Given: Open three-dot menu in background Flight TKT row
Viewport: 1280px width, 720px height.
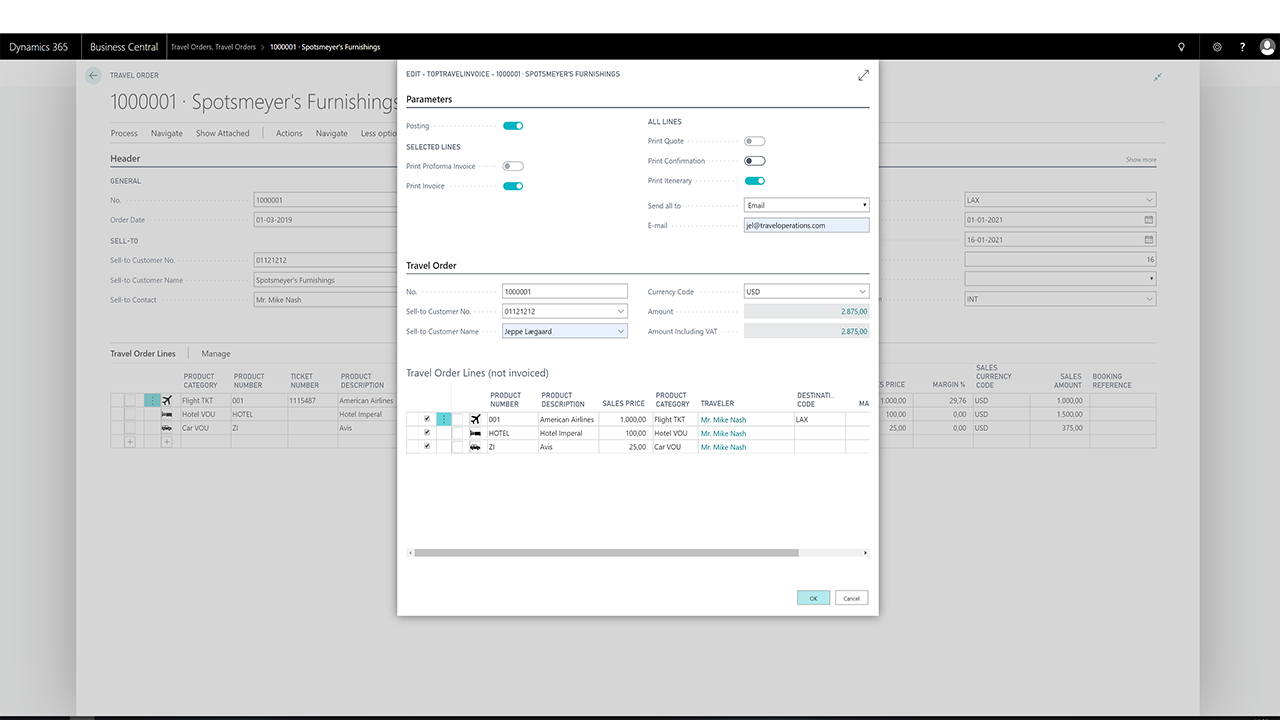Looking at the screenshot, I should 152,400.
